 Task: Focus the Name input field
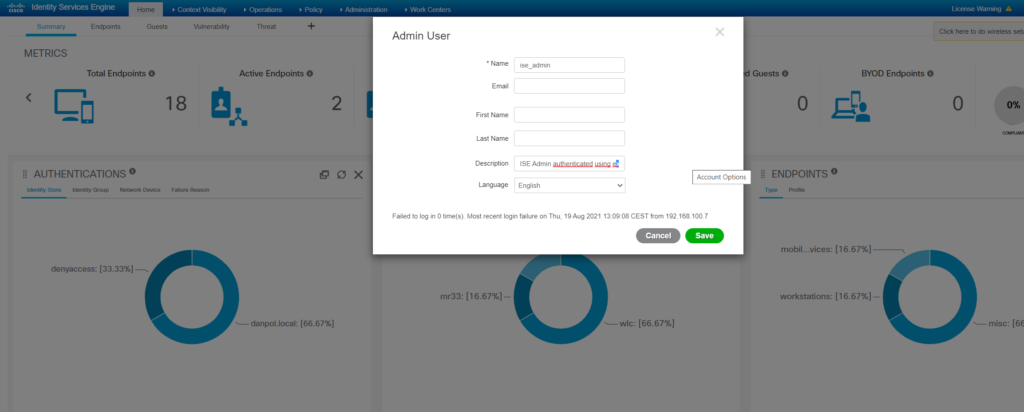tap(569, 65)
